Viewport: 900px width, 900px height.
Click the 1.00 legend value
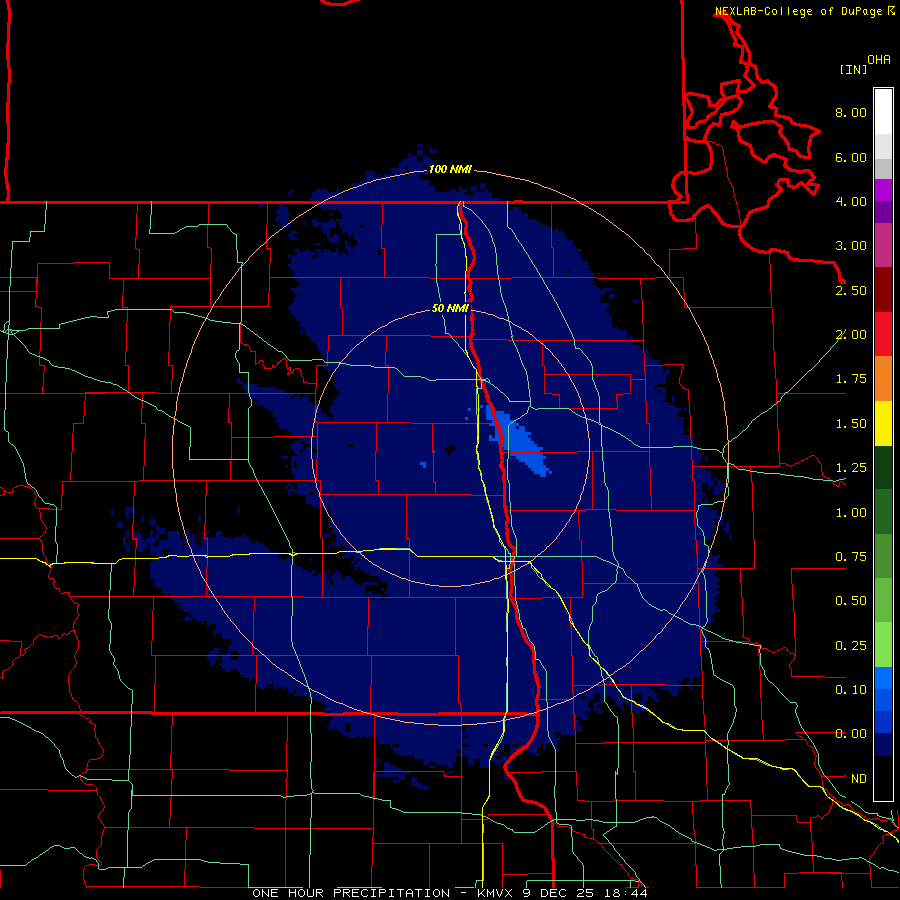851,513
